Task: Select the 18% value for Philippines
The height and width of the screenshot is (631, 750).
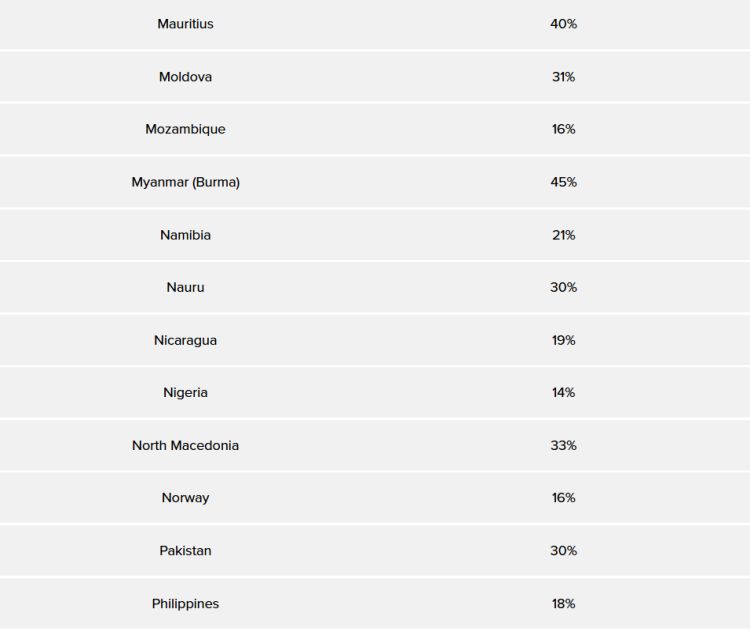Action: (563, 603)
